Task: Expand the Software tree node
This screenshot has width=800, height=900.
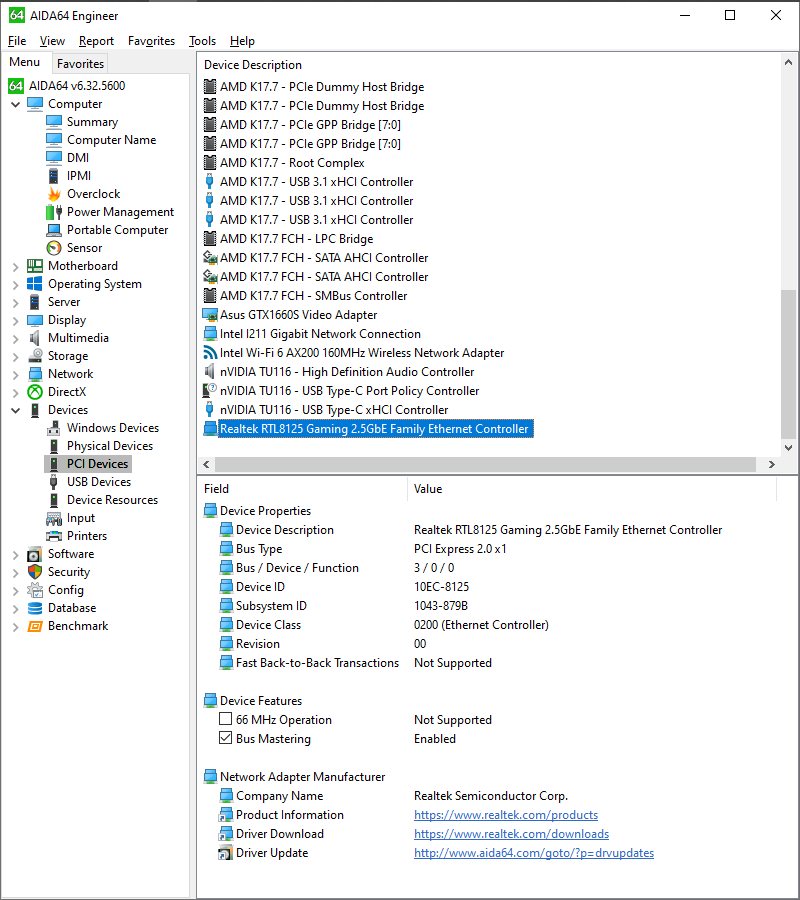Action: point(15,555)
